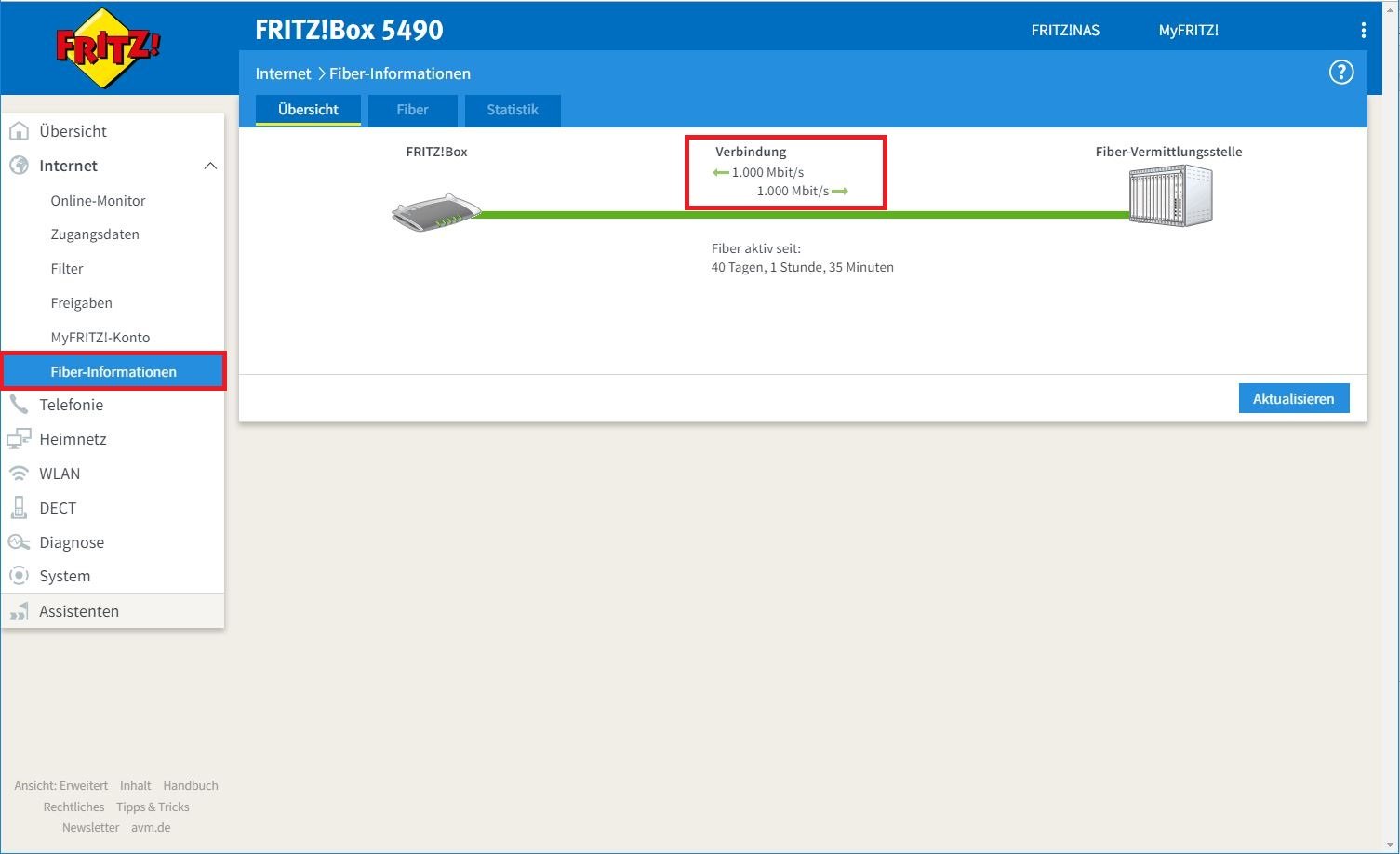Click the Assistenten wizard icon
The image size is (1400, 854).
tap(19, 611)
